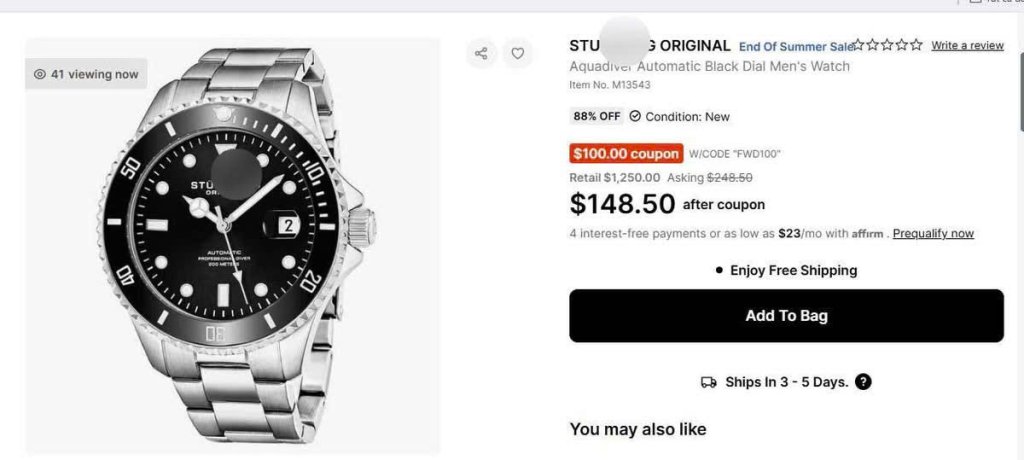Click the FWD100 coupon code text

[735, 154]
